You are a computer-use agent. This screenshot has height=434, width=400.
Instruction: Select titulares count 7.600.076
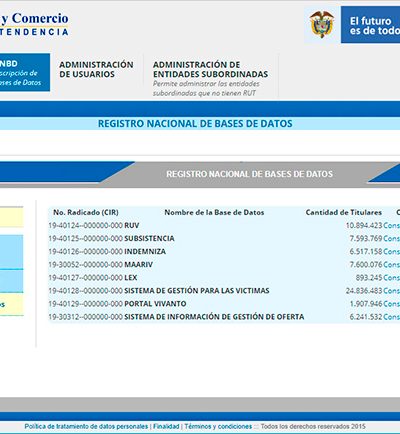[x=366, y=264]
